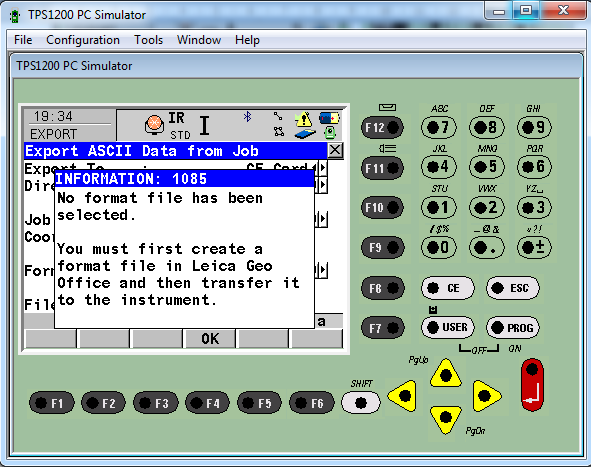Close the Export ASCII Data screen
Viewport: 591px width, 467px height.
335,150
